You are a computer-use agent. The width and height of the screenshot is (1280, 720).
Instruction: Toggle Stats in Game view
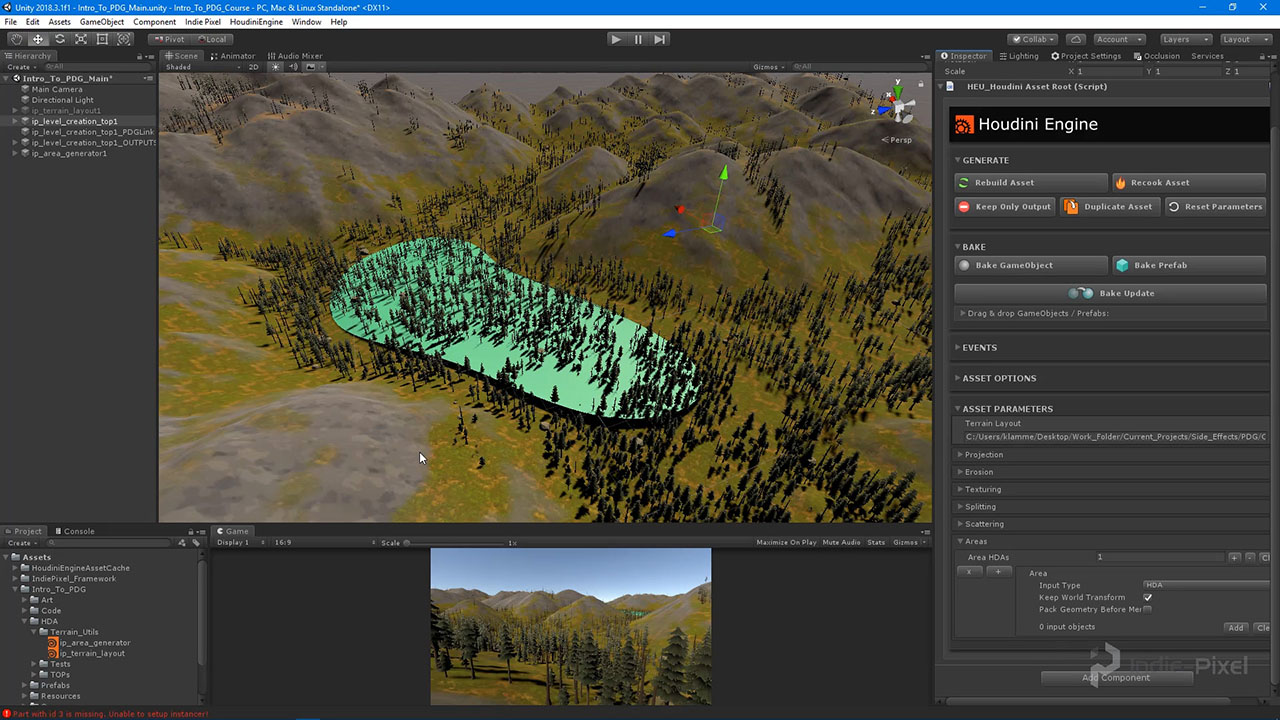(x=876, y=543)
